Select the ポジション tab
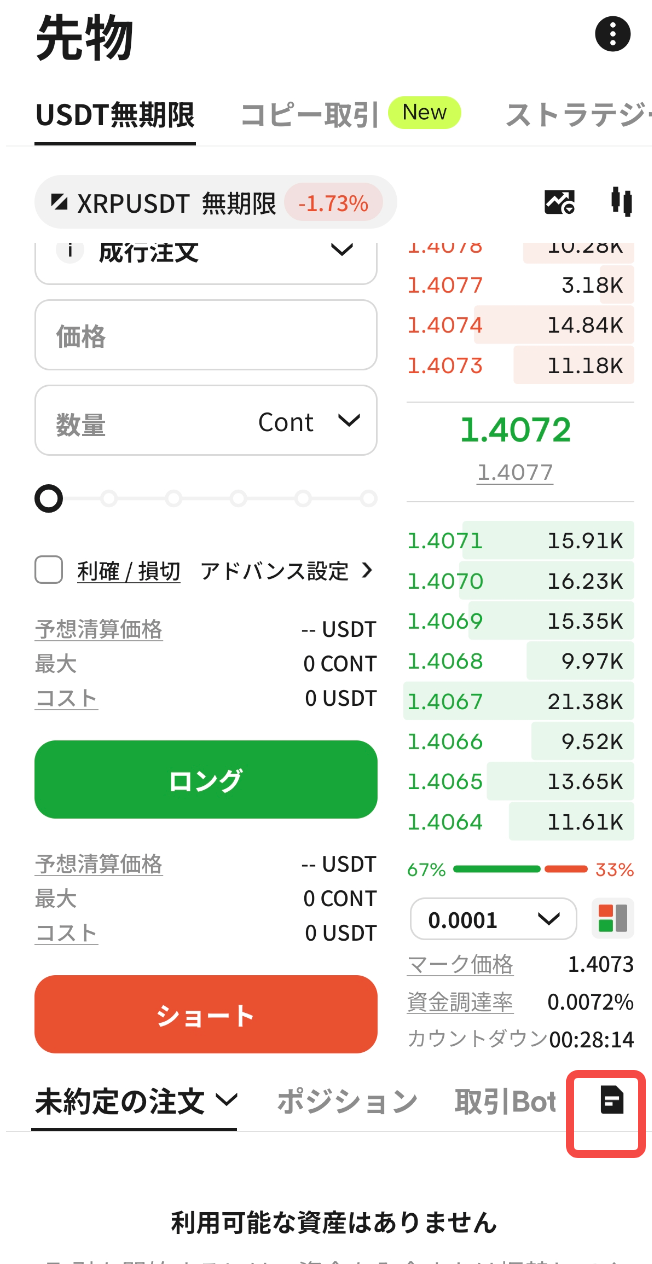Screen dimensions: 652x1264 (x=346, y=1102)
